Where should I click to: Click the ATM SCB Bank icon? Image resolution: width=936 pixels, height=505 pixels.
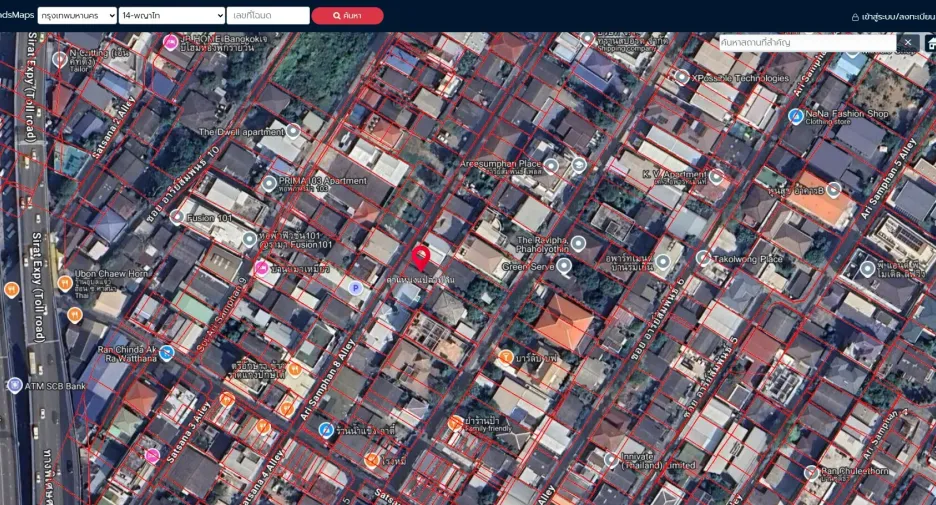[14, 386]
